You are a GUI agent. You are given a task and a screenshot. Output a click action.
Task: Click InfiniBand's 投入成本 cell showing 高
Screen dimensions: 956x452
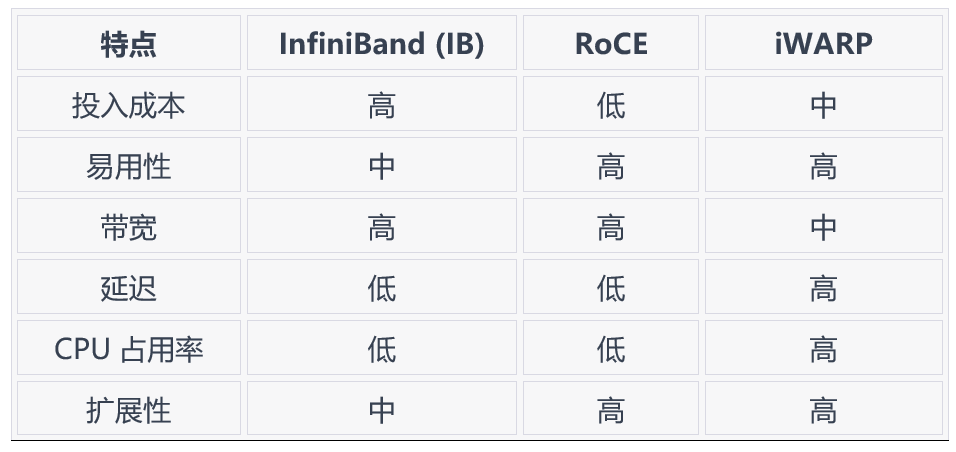[x=381, y=105]
